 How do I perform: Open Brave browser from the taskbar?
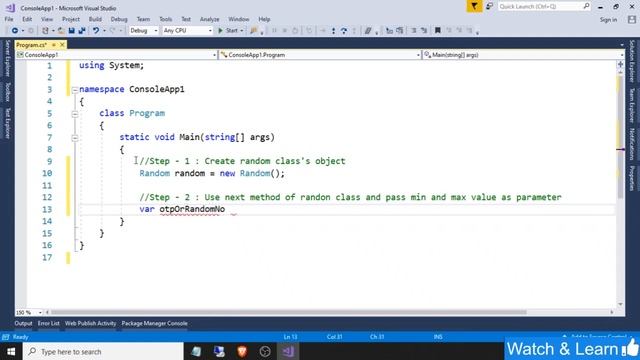pos(242,351)
